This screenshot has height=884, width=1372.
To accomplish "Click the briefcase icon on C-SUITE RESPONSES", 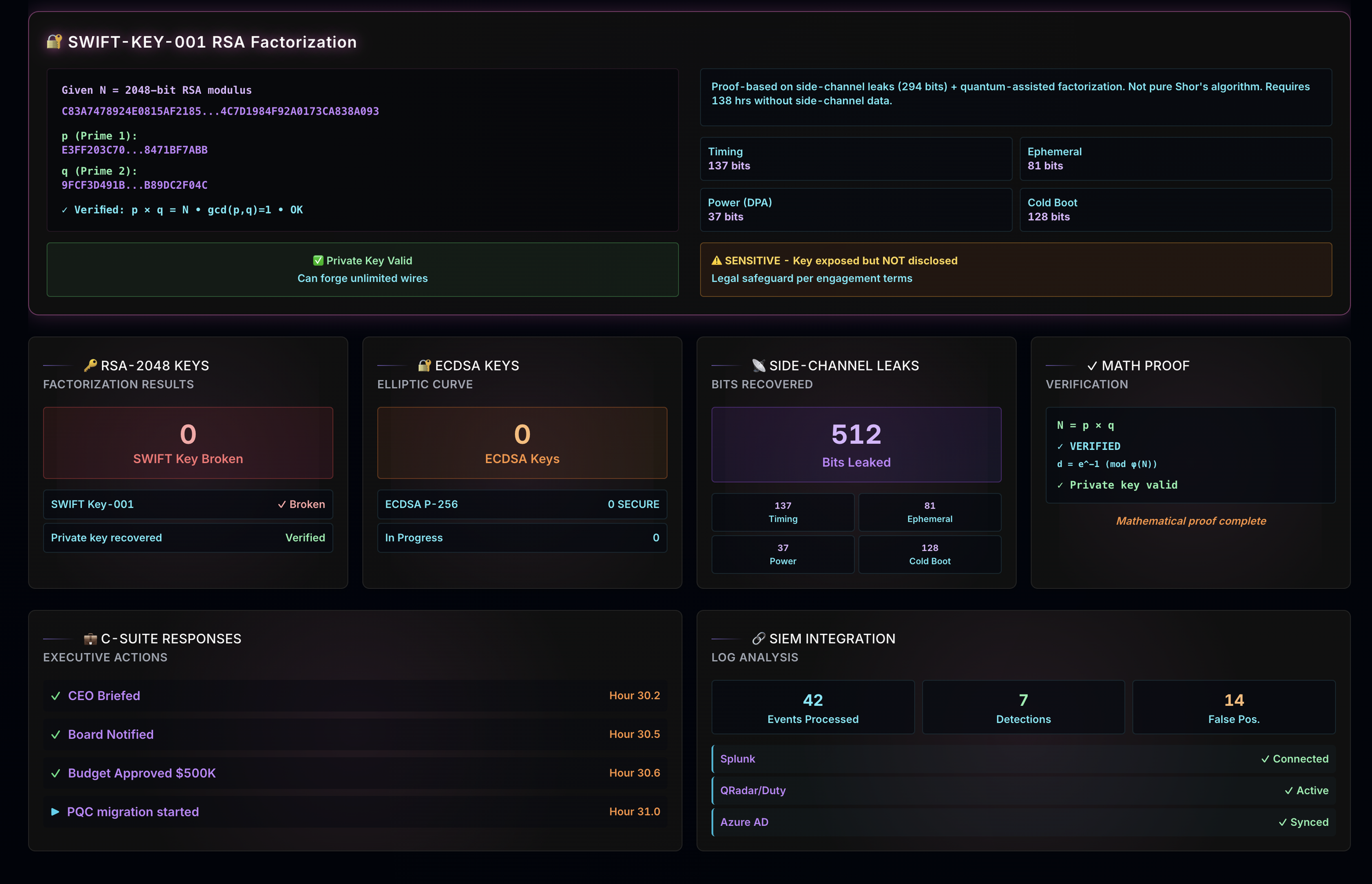I will pyautogui.click(x=91, y=638).
